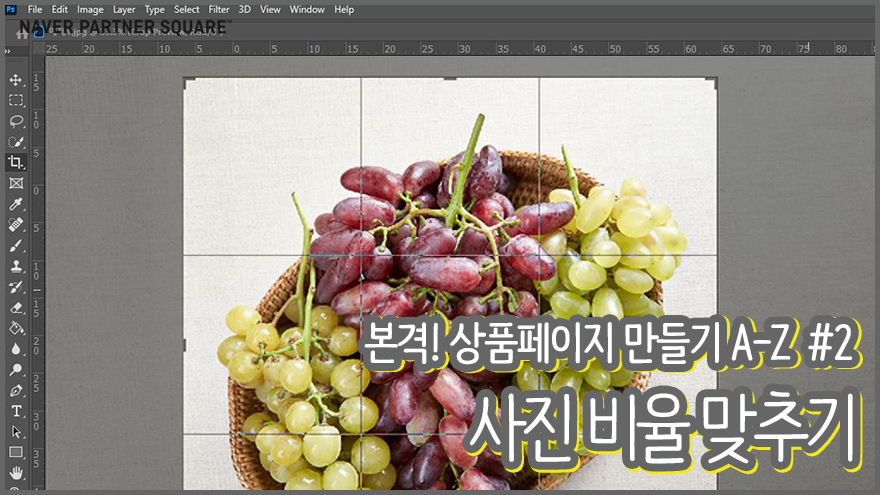The width and height of the screenshot is (880, 495).
Task: Open the Window menu
Action: coord(307,9)
